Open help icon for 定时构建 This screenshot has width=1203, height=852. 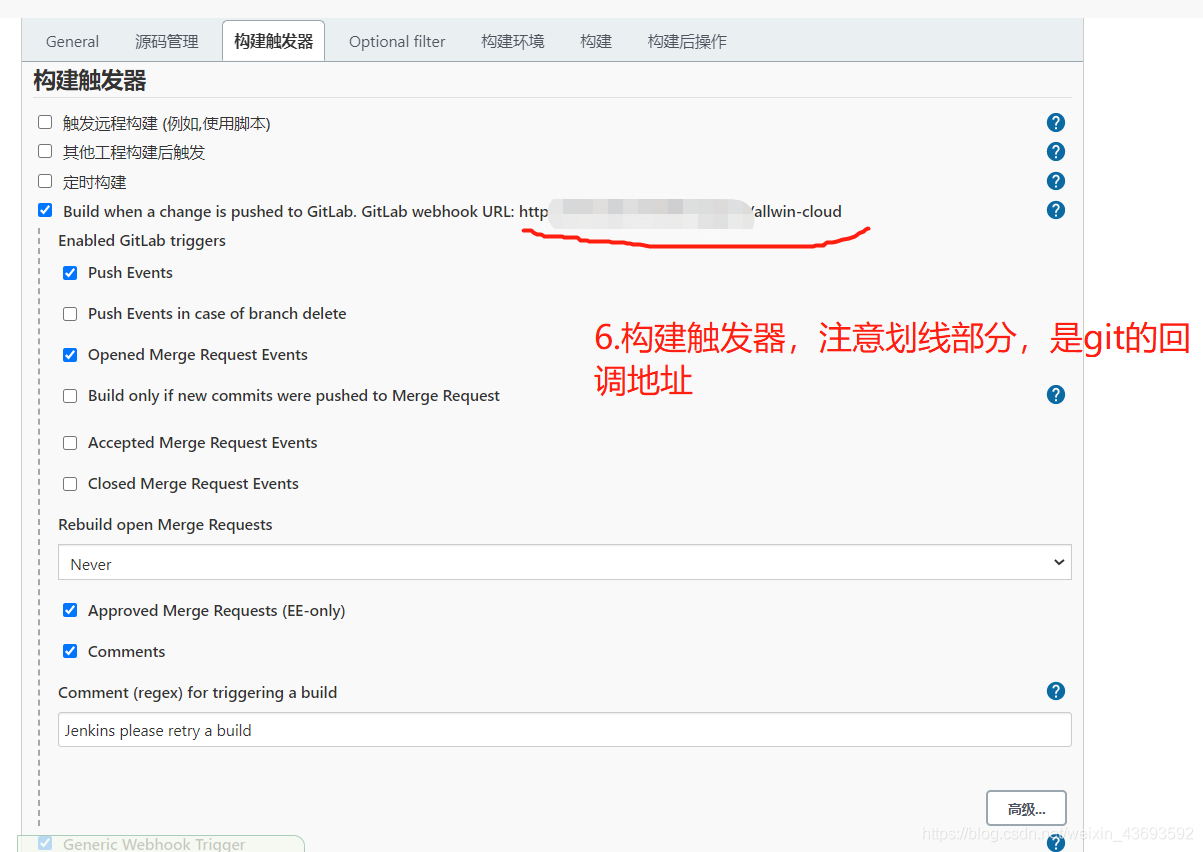pos(1055,181)
